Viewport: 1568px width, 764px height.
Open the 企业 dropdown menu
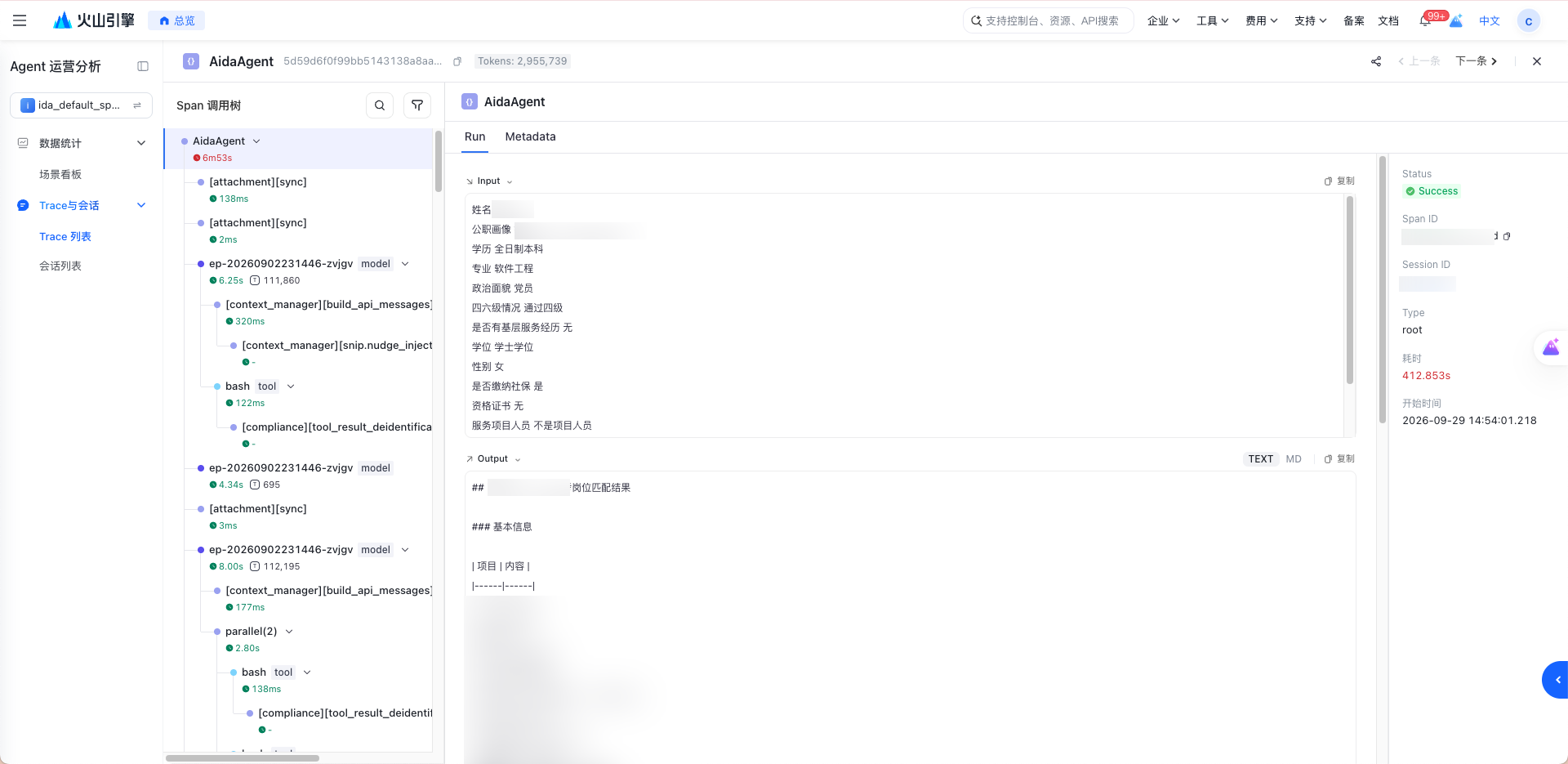pyautogui.click(x=1164, y=21)
